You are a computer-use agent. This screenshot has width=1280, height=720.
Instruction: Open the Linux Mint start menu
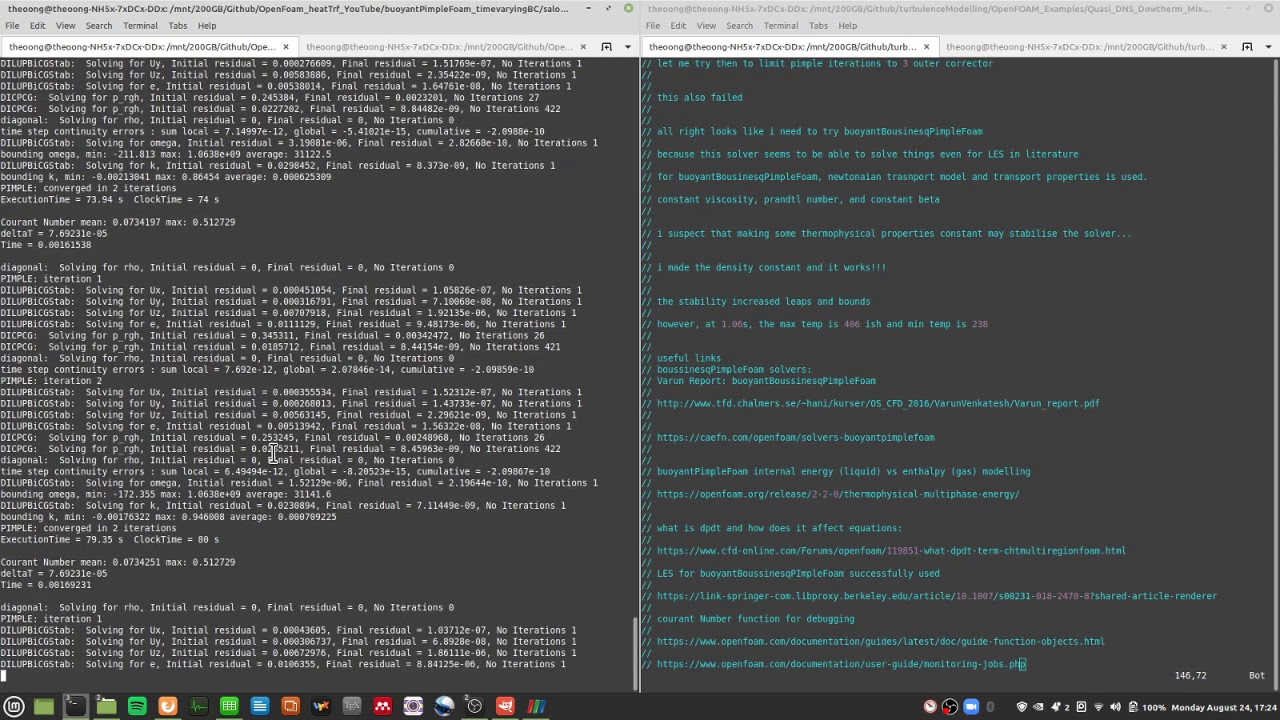point(14,707)
